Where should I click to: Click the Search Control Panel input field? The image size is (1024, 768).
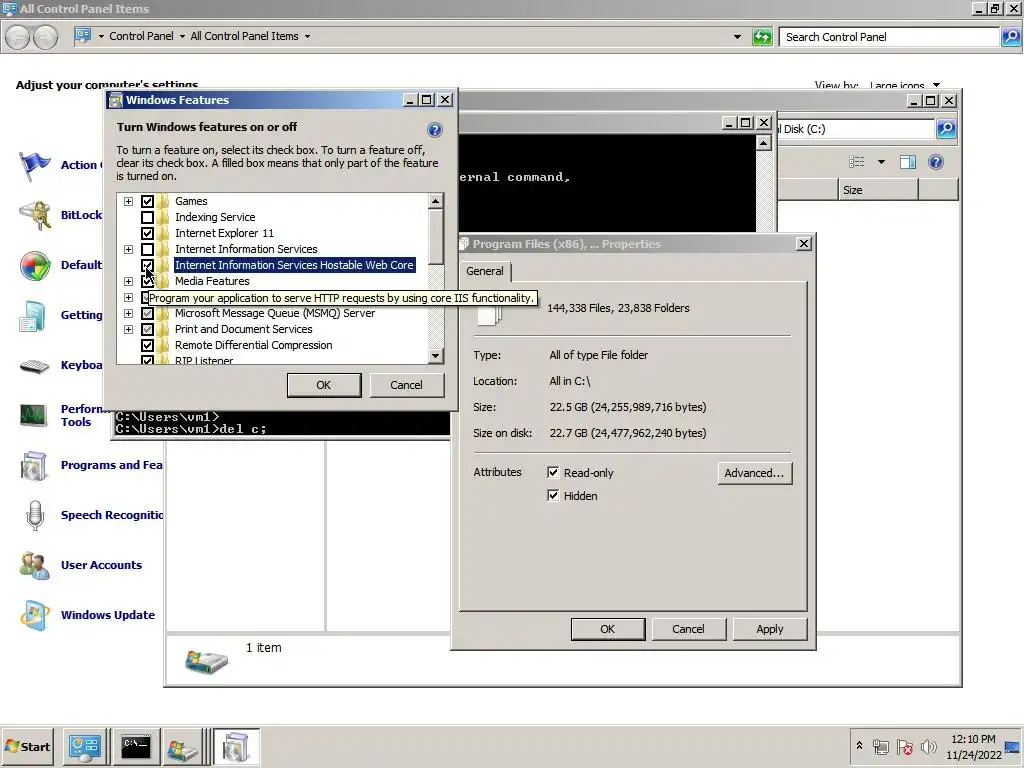tap(889, 37)
